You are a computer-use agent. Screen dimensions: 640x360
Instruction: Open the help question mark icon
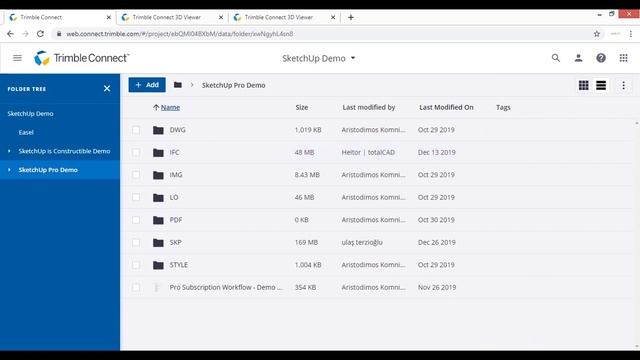tap(601, 58)
